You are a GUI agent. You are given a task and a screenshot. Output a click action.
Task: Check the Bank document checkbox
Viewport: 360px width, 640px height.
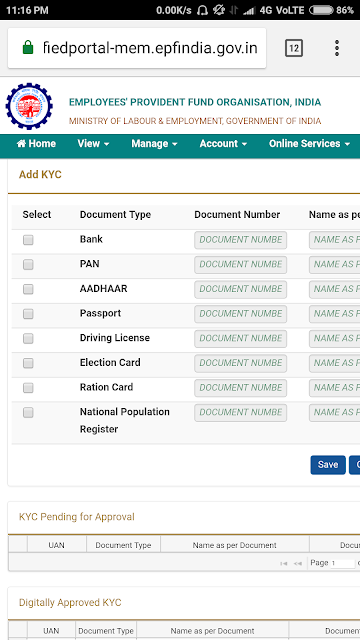click(28, 240)
